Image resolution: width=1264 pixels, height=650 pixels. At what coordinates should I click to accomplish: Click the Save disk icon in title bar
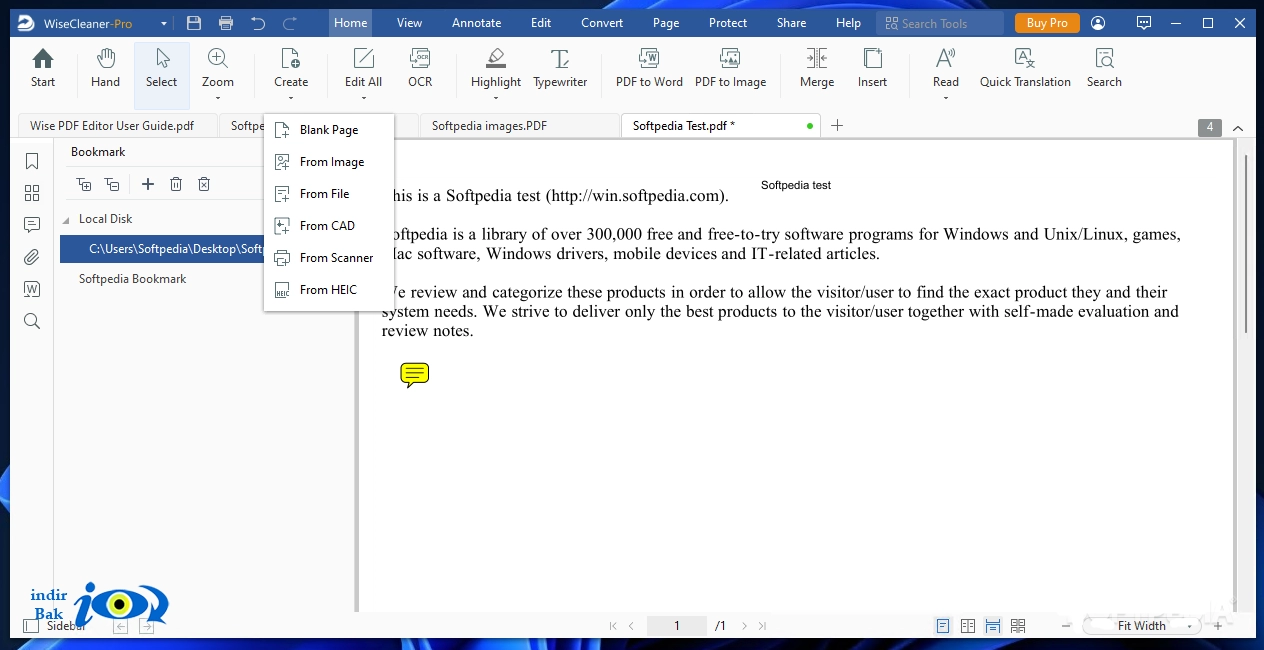194,23
